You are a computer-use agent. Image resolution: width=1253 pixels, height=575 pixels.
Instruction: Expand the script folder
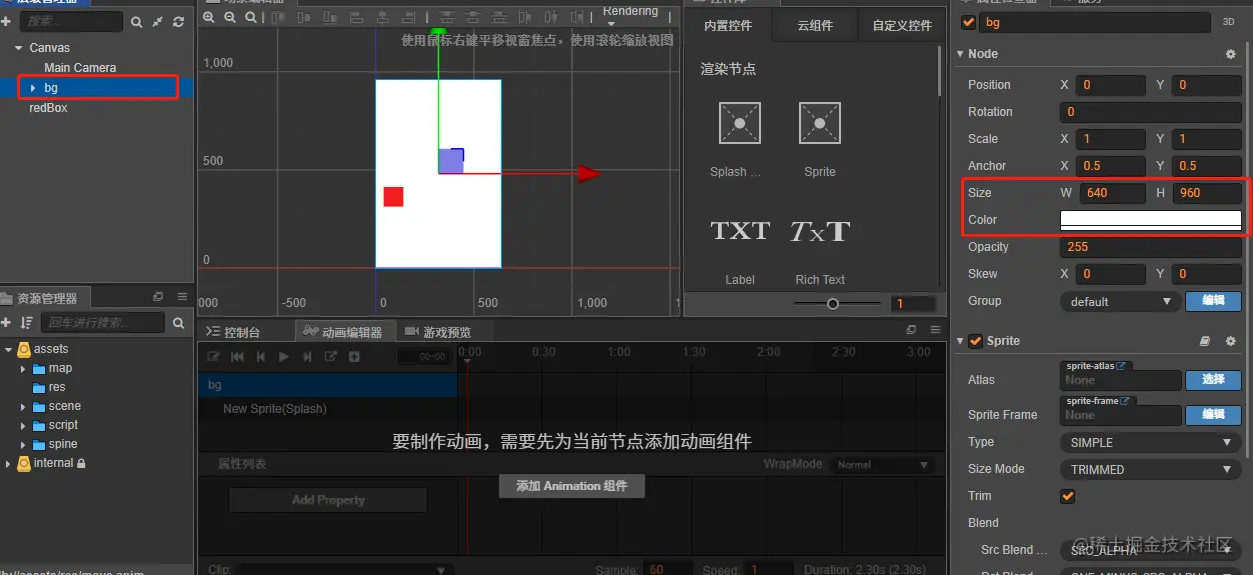(x=24, y=425)
